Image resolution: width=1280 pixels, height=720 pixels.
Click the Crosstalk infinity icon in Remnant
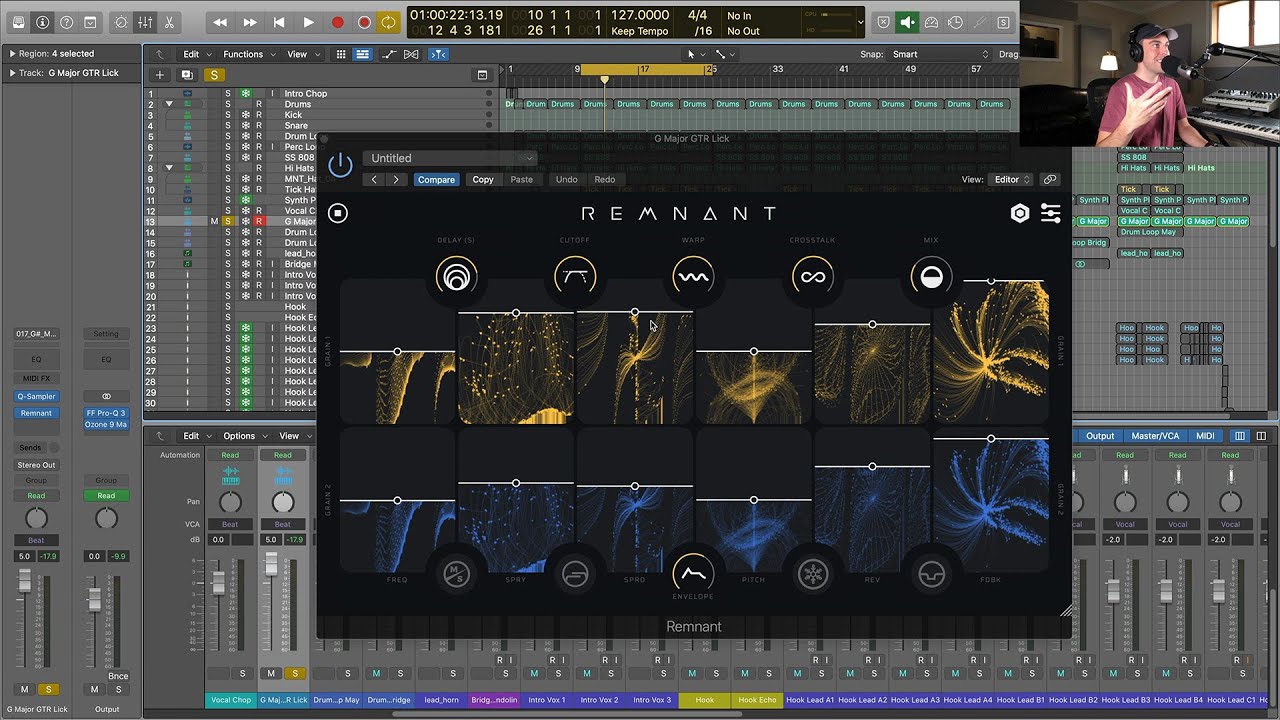(812, 277)
